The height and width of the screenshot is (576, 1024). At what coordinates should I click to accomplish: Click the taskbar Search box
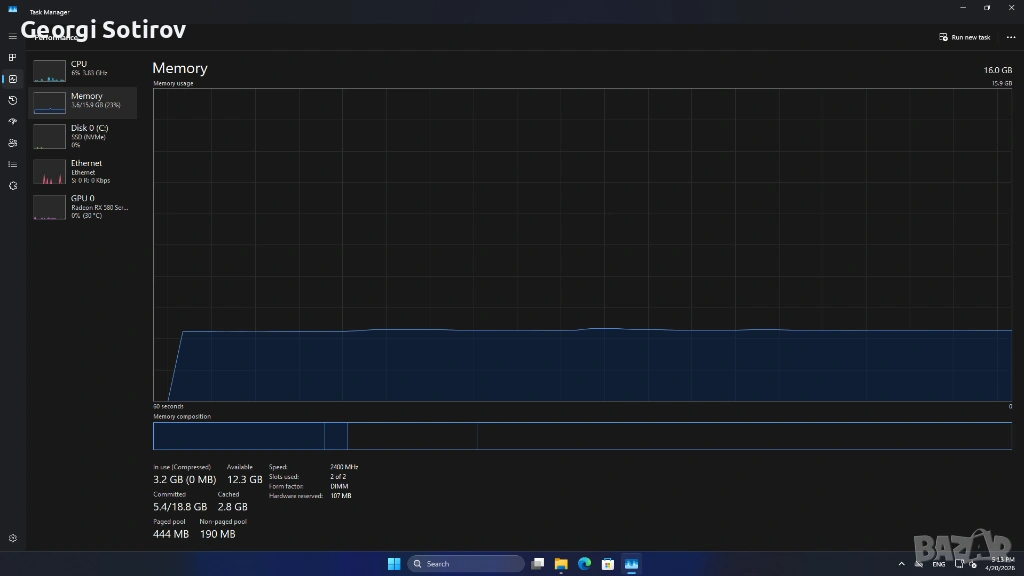coord(466,564)
